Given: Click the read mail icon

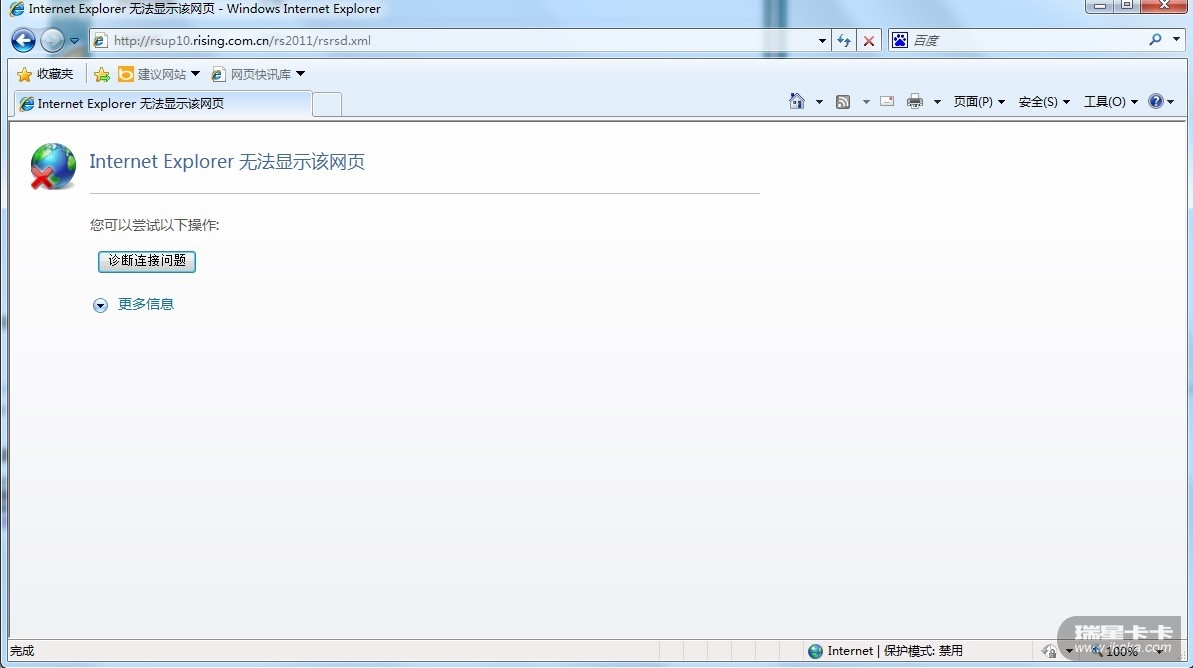Looking at the screenshot, I should click(x=887, y=101).
